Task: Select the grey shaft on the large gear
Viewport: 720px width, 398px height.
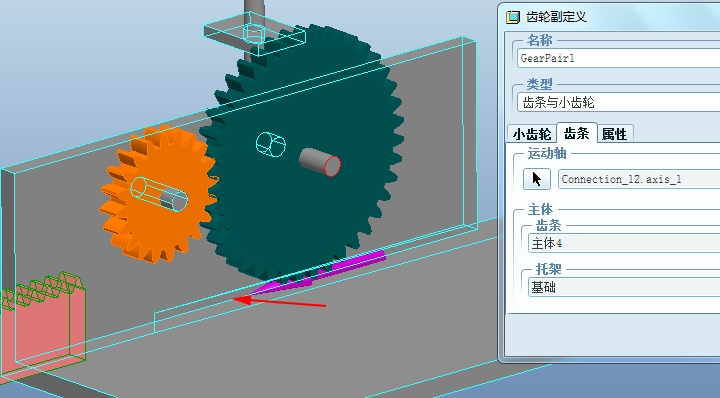Action: pyautogui.click(x=320, y=162)
